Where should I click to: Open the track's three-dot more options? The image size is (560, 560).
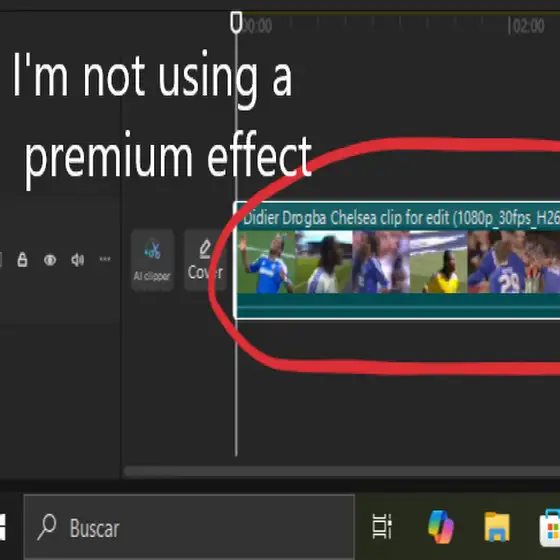105,259
